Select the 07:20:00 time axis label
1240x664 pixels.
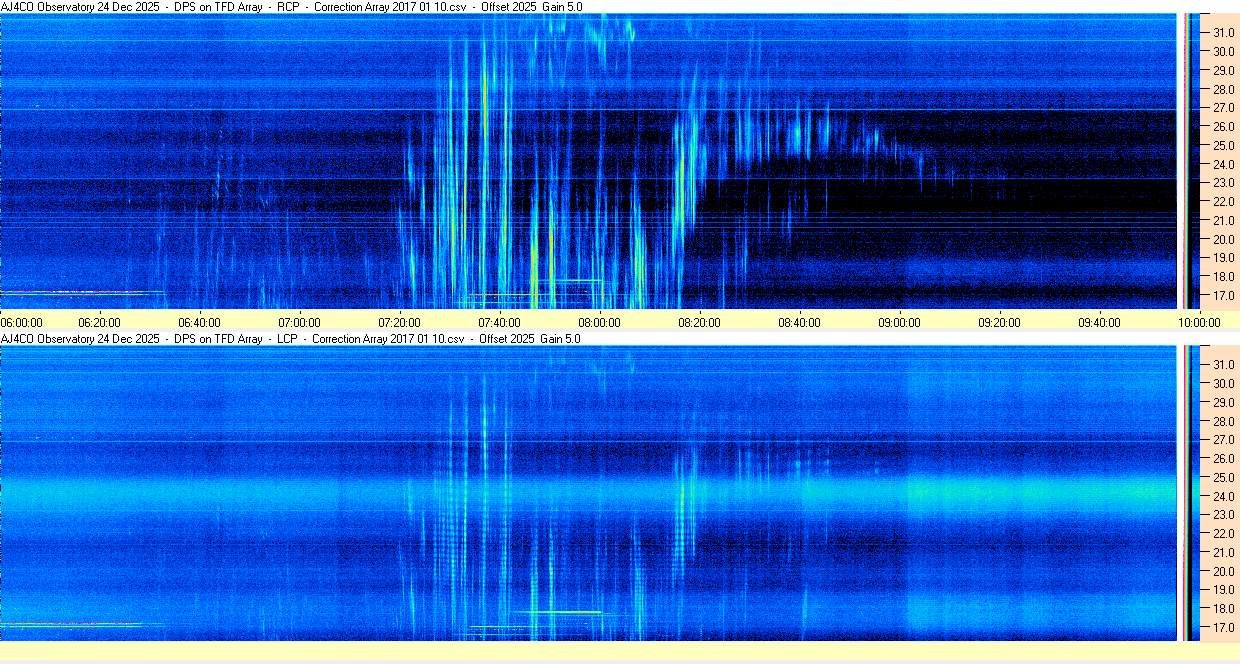[x=399, y=322]
